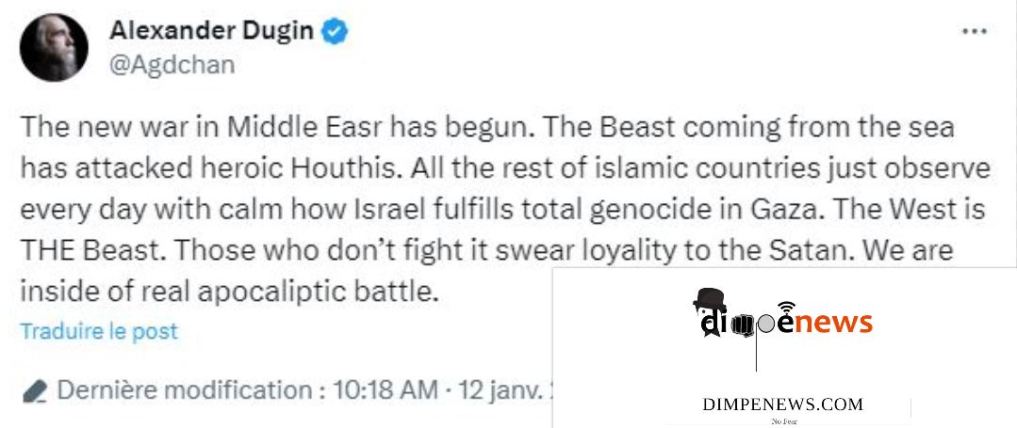The image size is (1017, 428).
Task: Click the Traduire le post link
Action: (x=99, y=331)
